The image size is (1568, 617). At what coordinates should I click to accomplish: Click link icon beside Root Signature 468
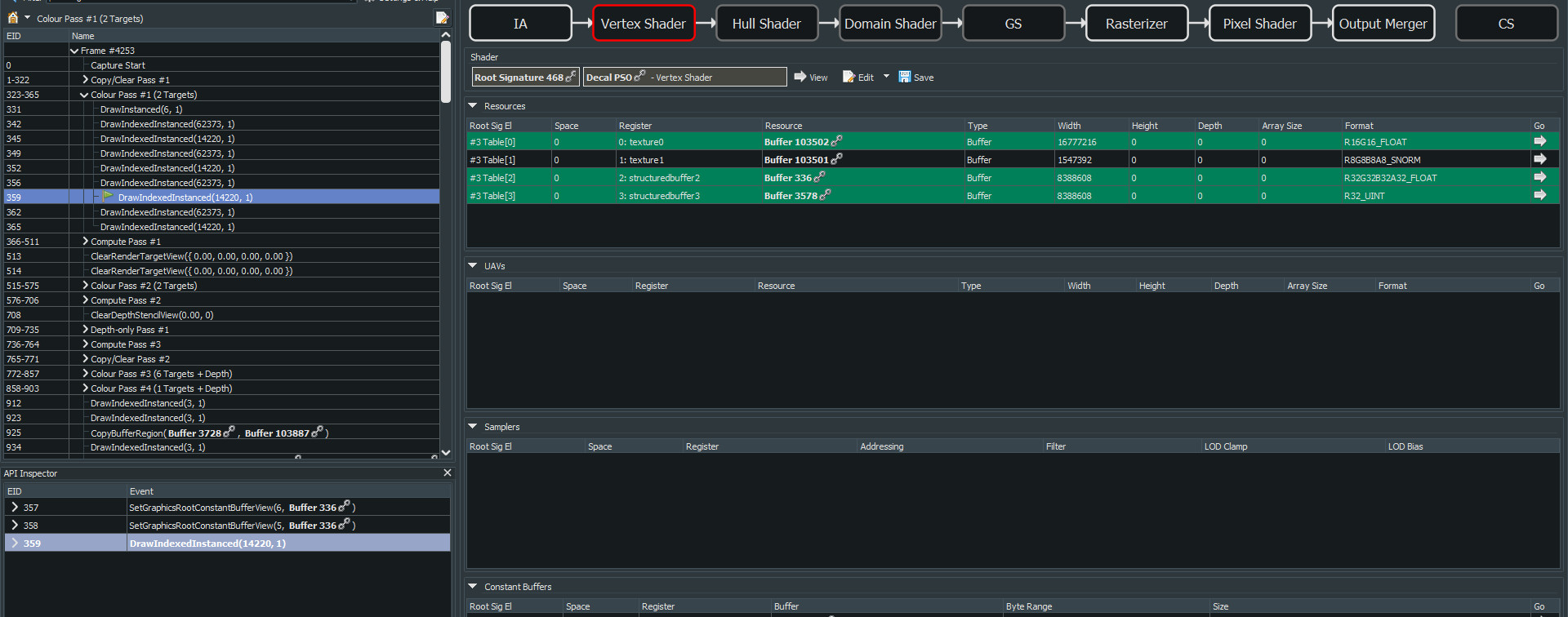[571, 76]
